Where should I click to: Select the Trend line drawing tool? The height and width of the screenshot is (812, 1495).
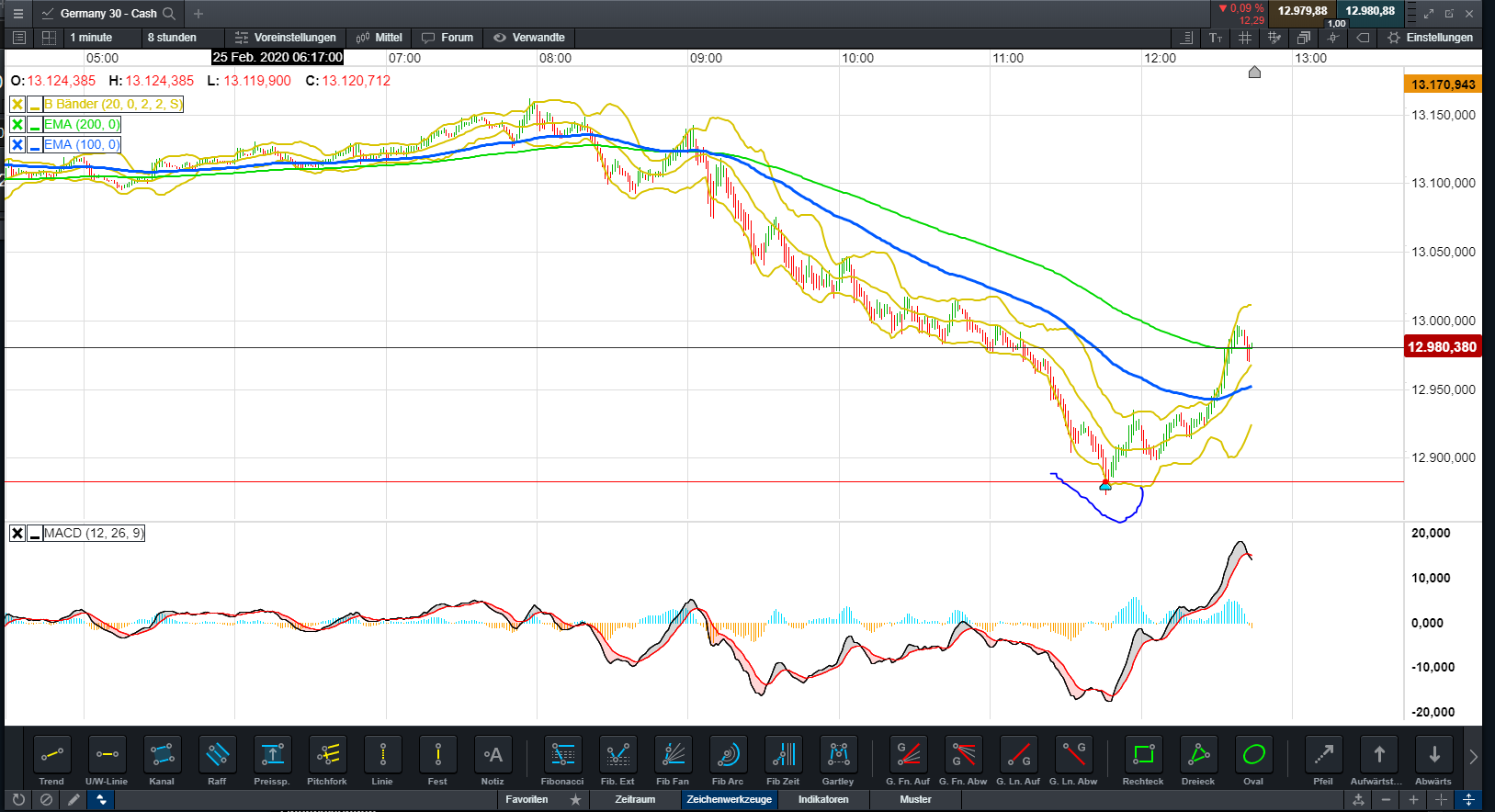point(51,755)
